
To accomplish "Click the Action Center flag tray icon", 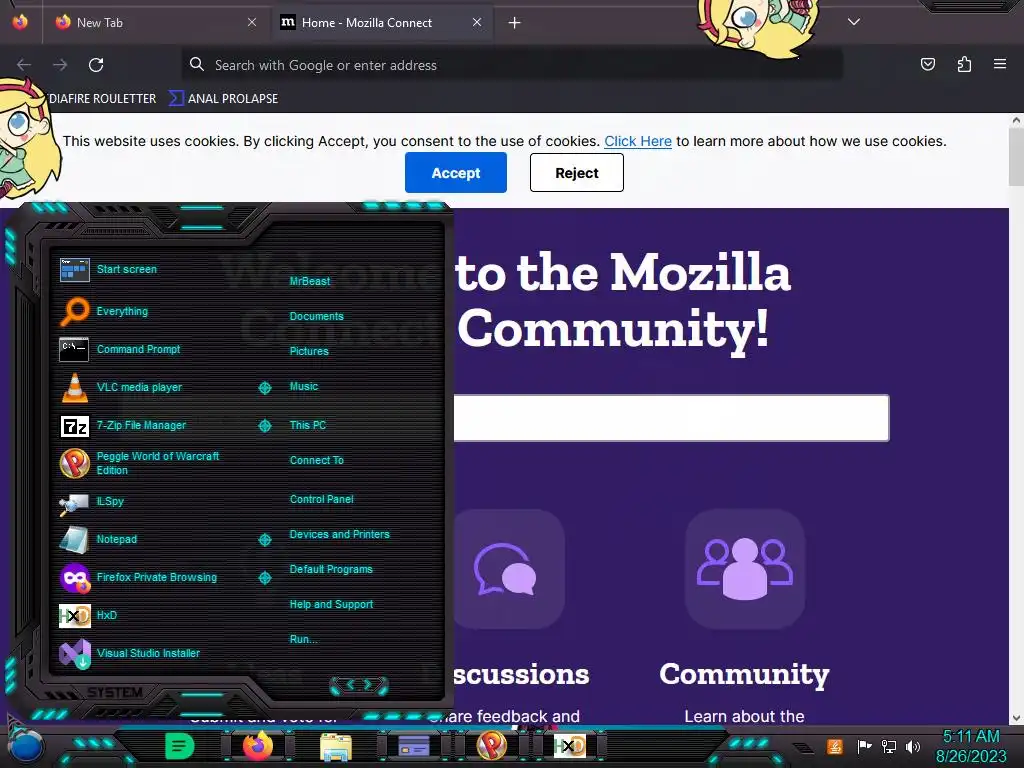I will [x=864, y=746].
